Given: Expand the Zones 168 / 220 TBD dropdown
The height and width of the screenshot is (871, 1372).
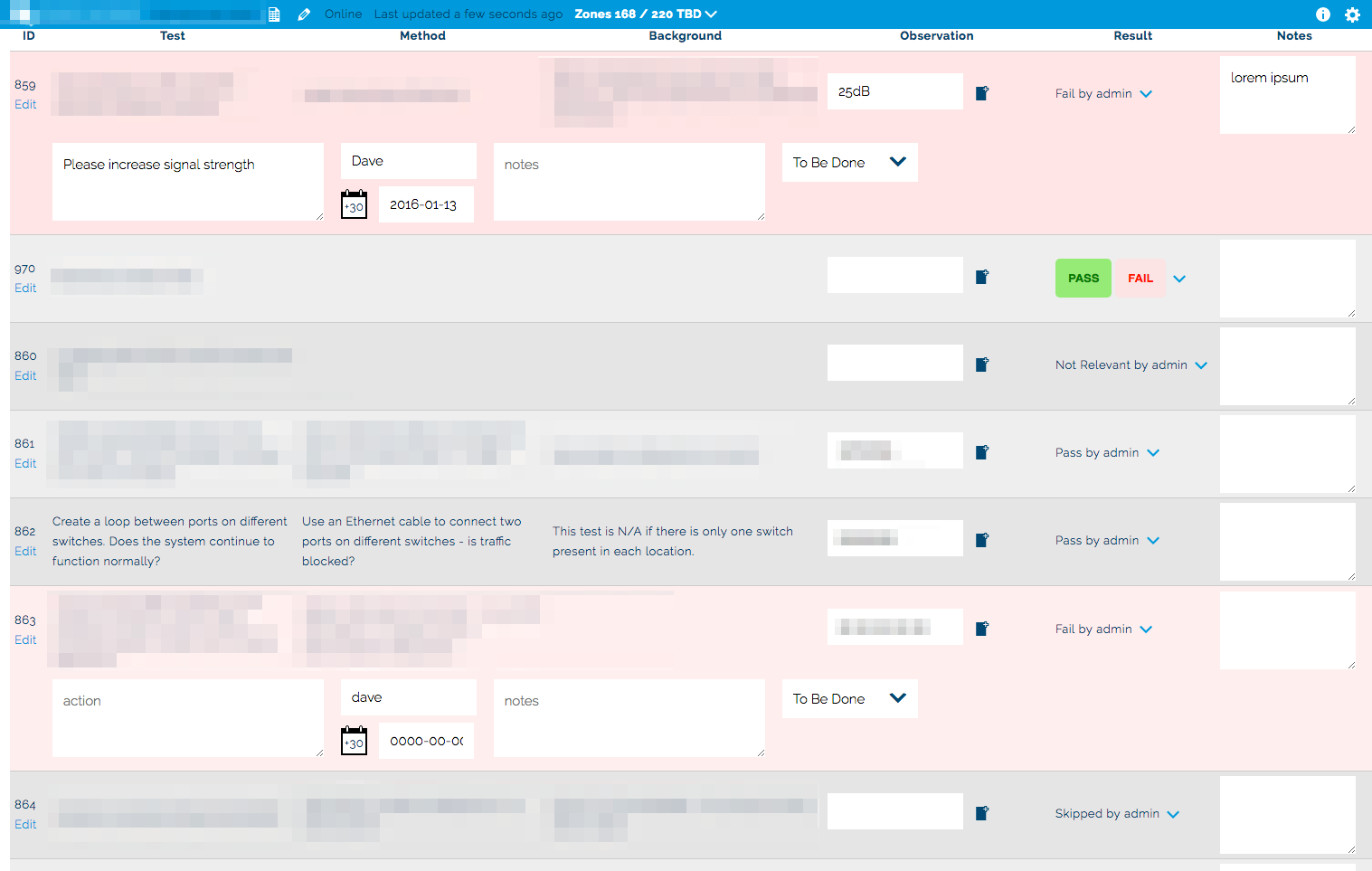Looking at the screenshot, I should pyautogui.click(x=646, y=14).
